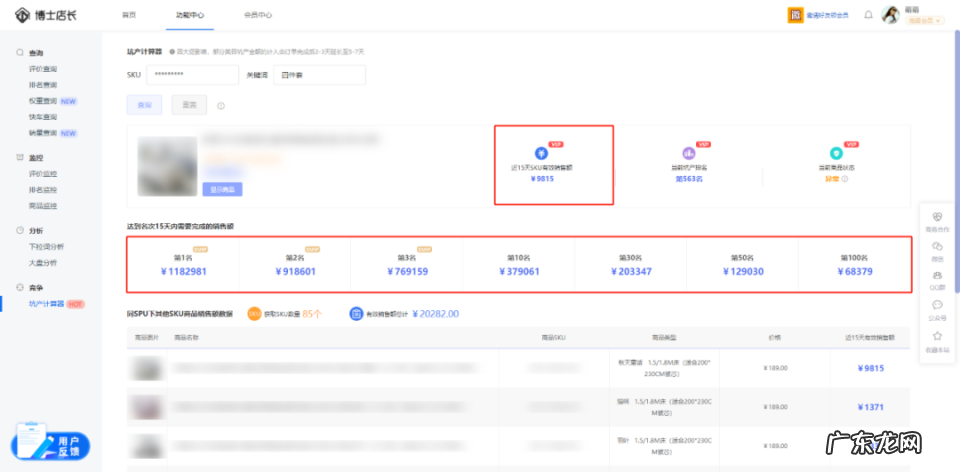Image resolution: width=960 pixels, height=472 pixels.
Task: Open 商务合作 handshake icon in side panel
Action: [x=937, y=217]
